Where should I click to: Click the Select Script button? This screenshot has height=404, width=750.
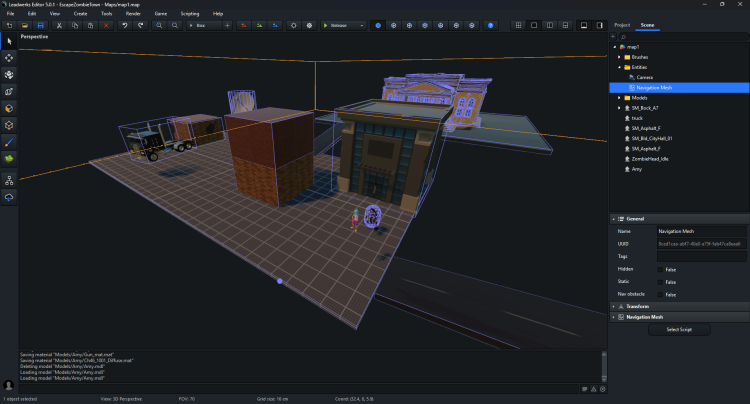tap(679, 329)
